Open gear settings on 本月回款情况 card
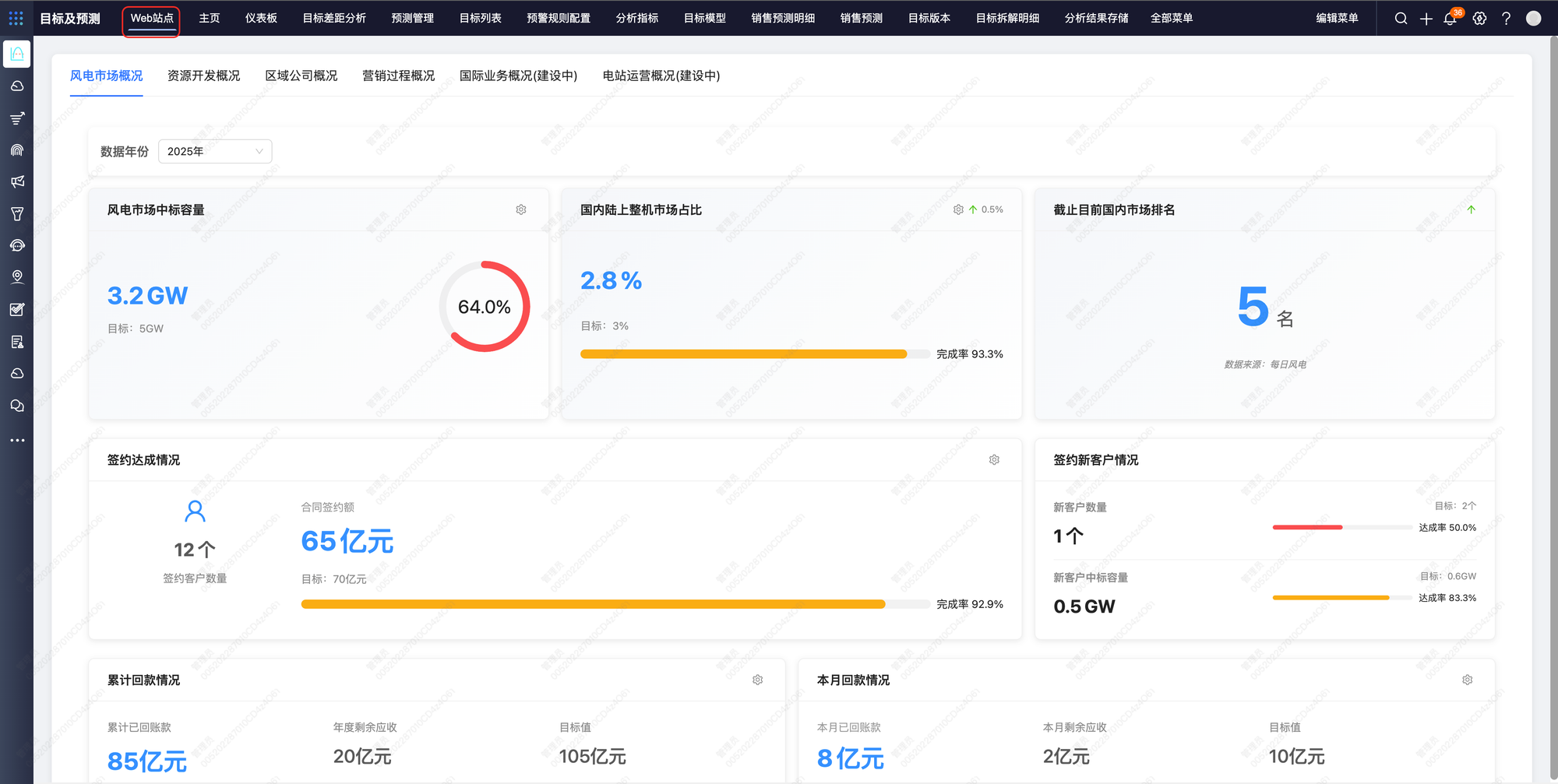 pyautogui.click(x=1467, y=680)
